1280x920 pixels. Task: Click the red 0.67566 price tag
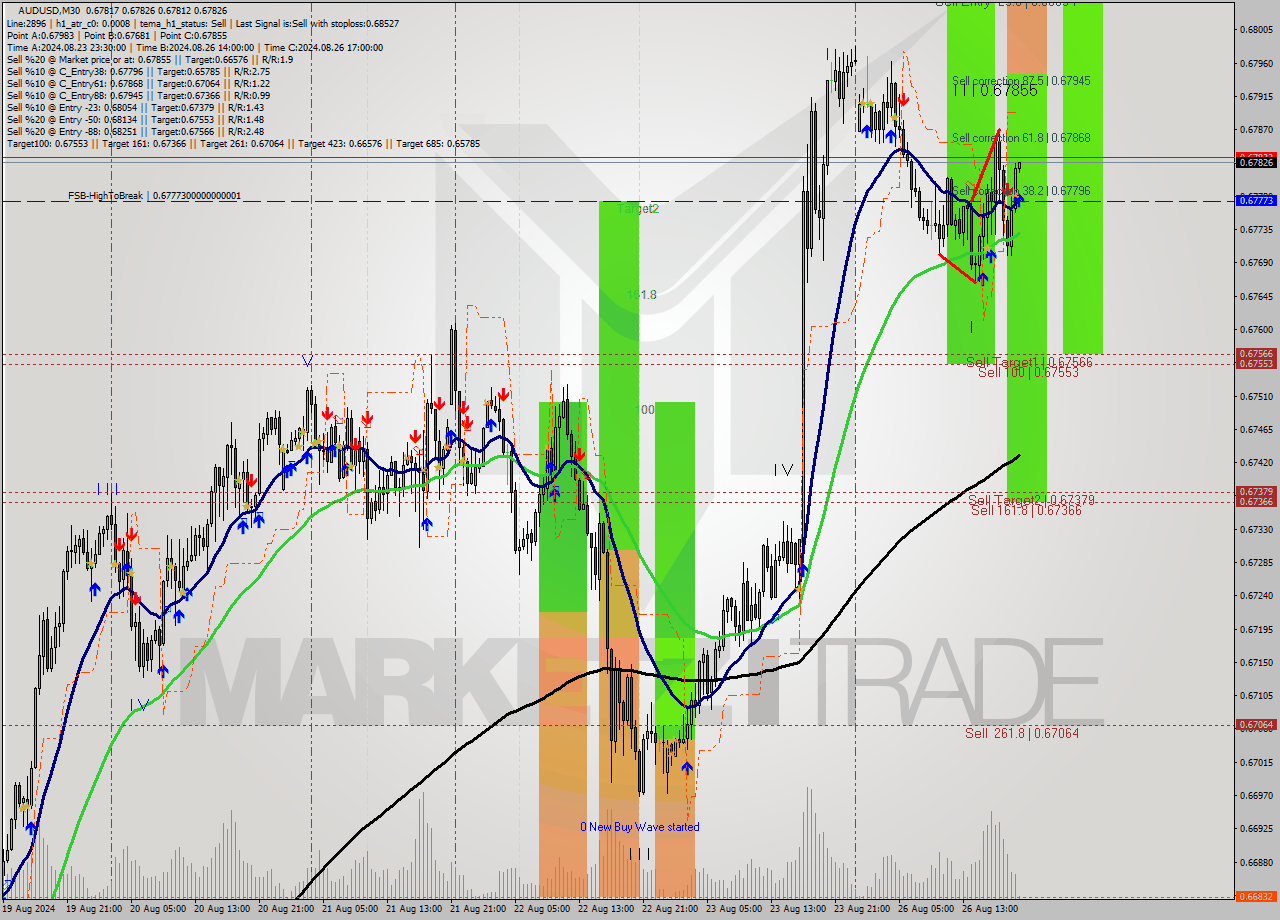click(x=1256, y=353)
